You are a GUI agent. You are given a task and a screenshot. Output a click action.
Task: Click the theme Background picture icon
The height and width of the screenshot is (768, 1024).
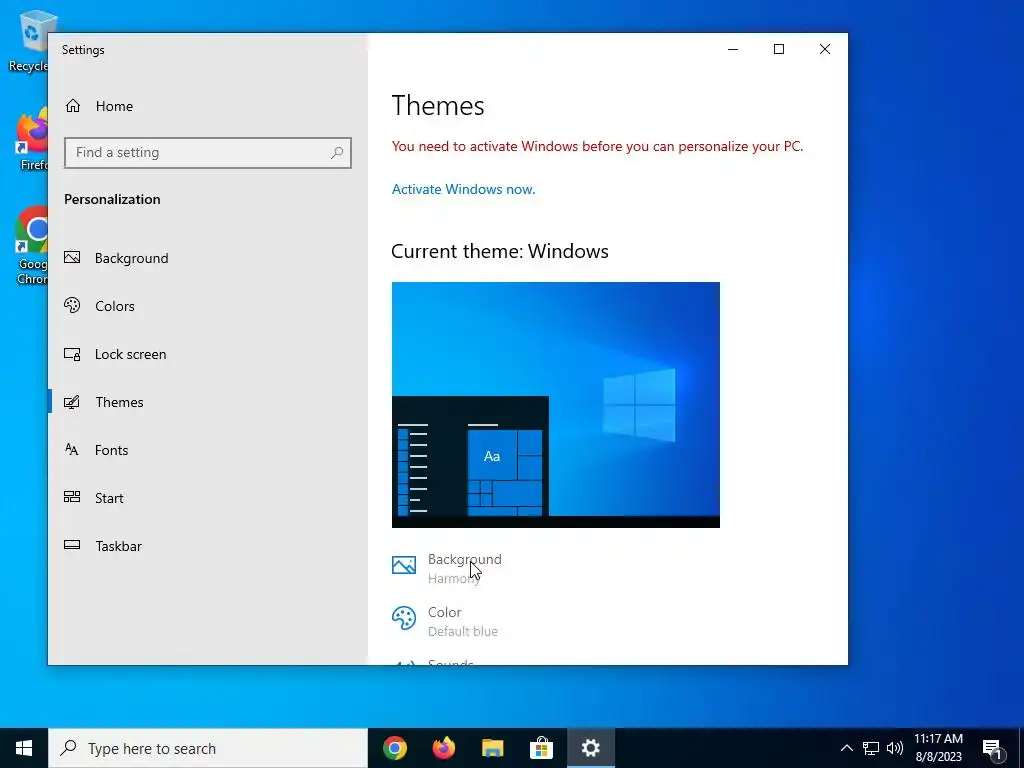404,565
